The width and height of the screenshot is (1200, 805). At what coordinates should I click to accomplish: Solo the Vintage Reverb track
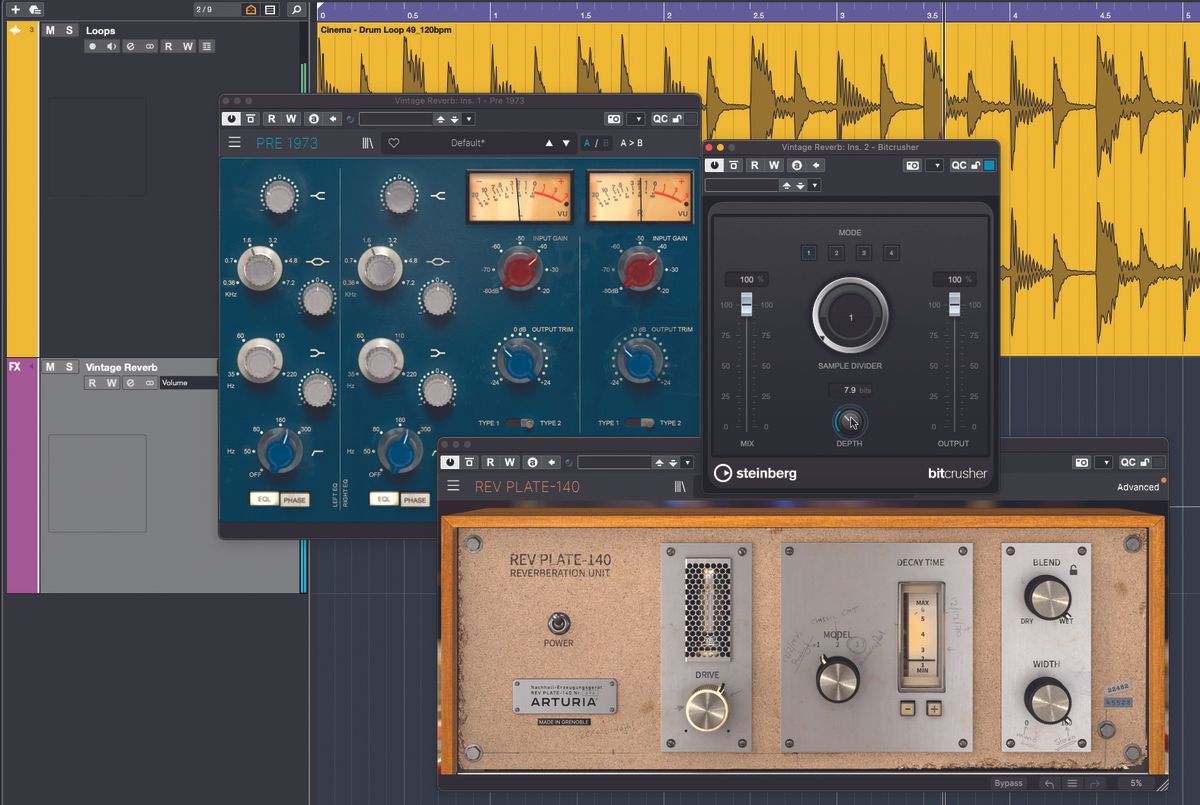pyautogui.click(x=69, y=368)
